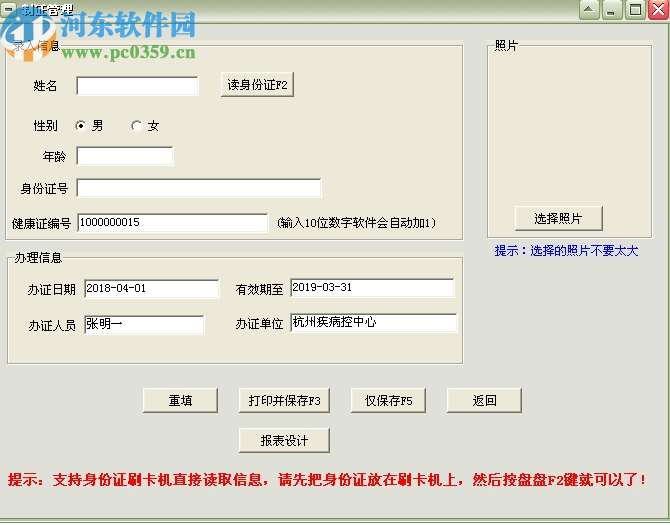This screenshot has width=670, height=525.
Task: Click the 办证人员 field containing 张明一
Action: (x=144, y=324)
